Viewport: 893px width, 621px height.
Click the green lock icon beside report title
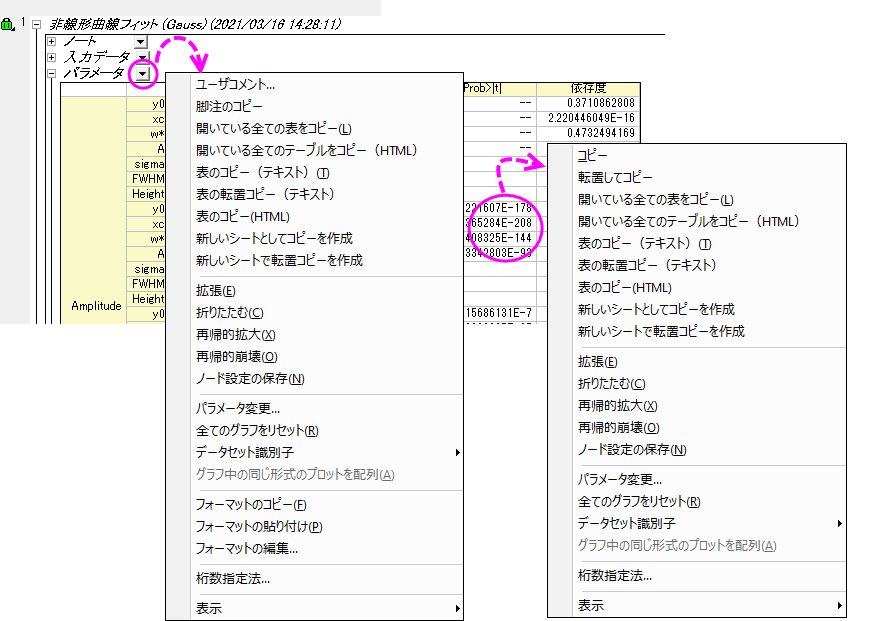pos(7,24)
